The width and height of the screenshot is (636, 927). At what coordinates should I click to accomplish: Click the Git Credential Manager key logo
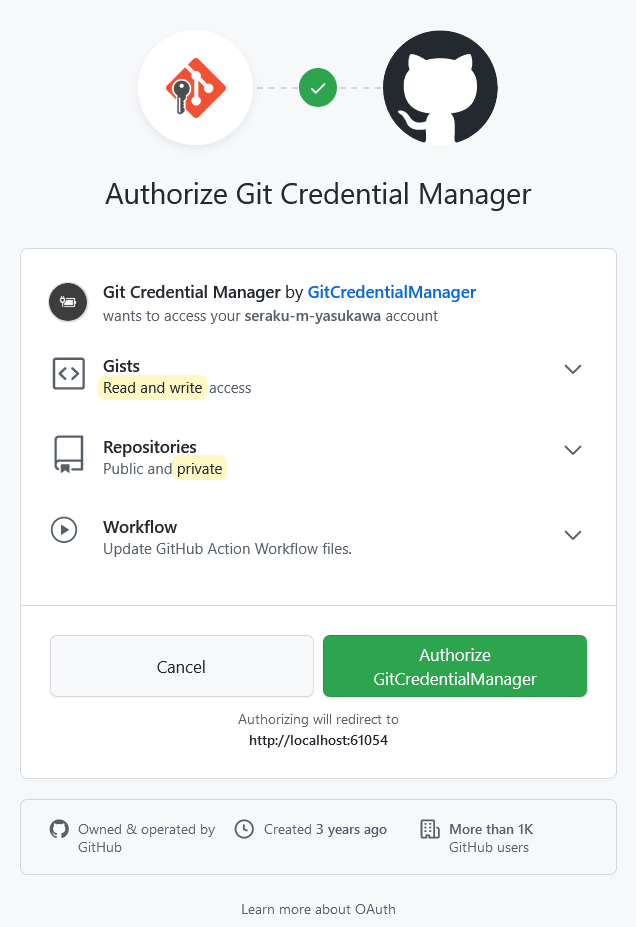coord(195,88)
